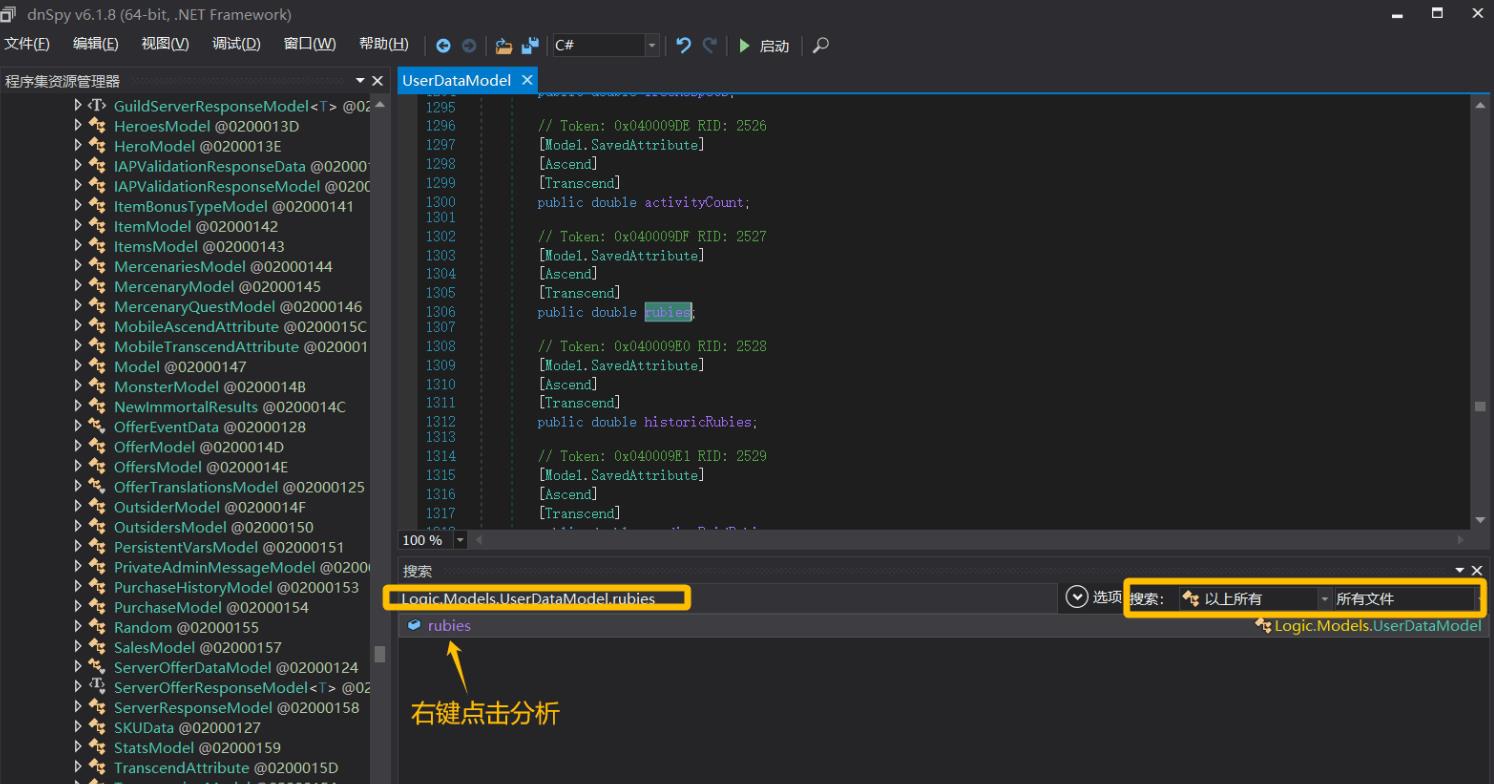1494x784 pixels.
Task: Select MonsterModel class in the tree
Action: tap(210, 387)
